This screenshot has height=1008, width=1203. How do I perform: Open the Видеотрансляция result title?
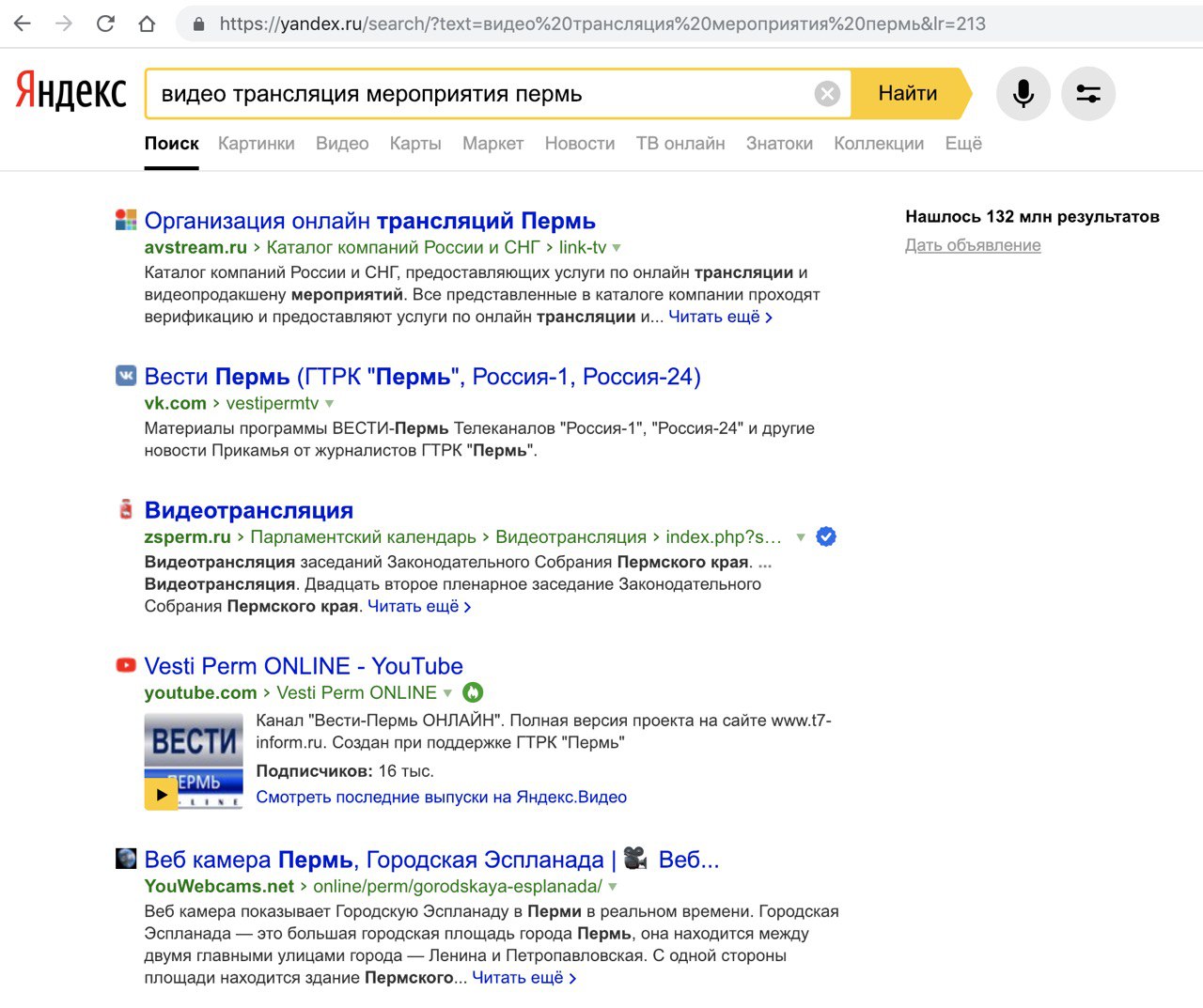249,510
